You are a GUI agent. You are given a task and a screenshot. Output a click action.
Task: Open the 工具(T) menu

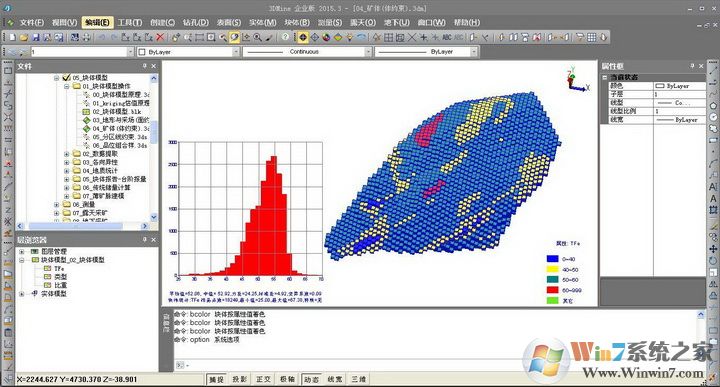130,22
